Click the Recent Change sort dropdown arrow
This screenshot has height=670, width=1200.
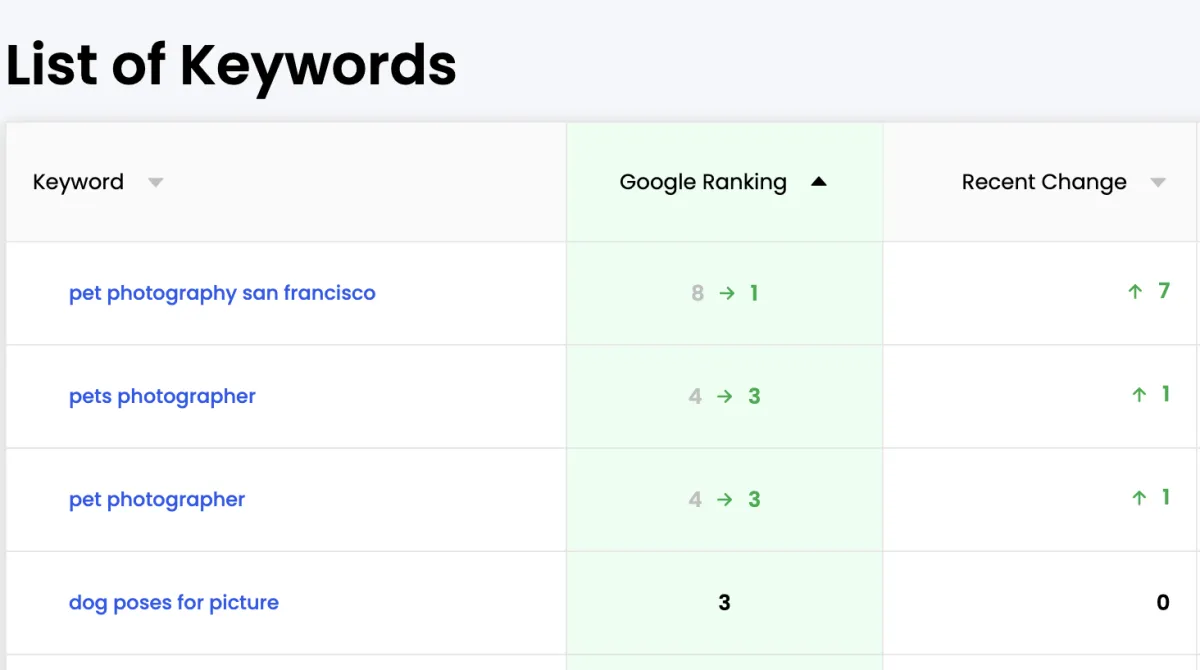point(1158,183)
